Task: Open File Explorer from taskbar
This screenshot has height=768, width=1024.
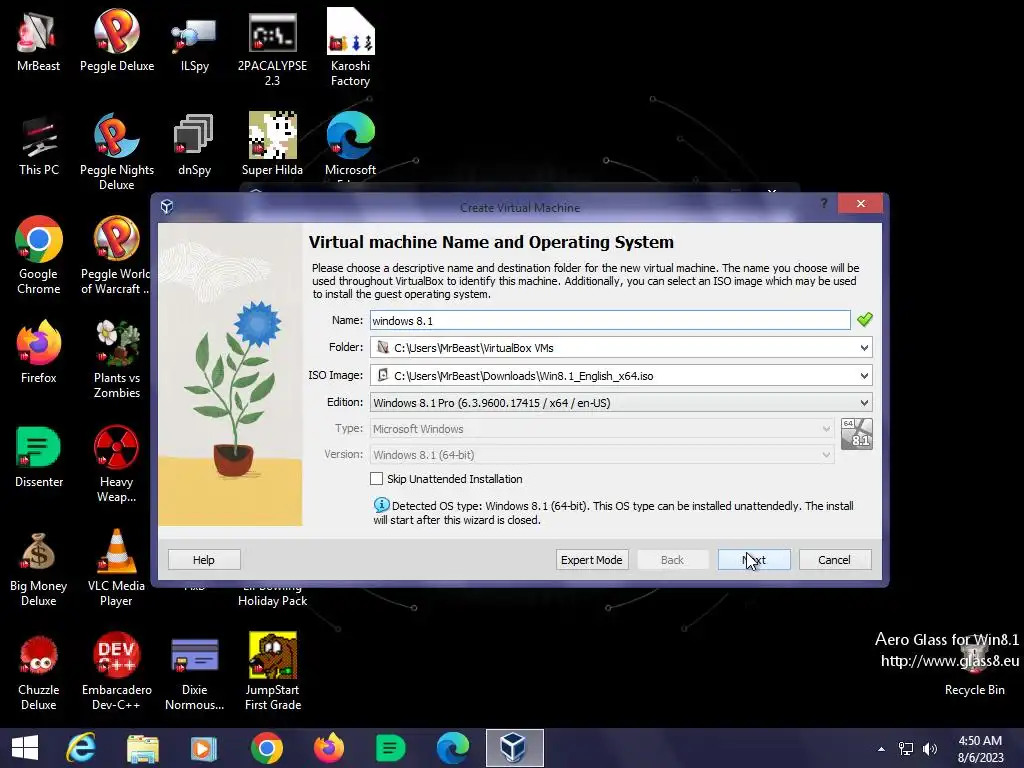Action: [x=142, y=748]
